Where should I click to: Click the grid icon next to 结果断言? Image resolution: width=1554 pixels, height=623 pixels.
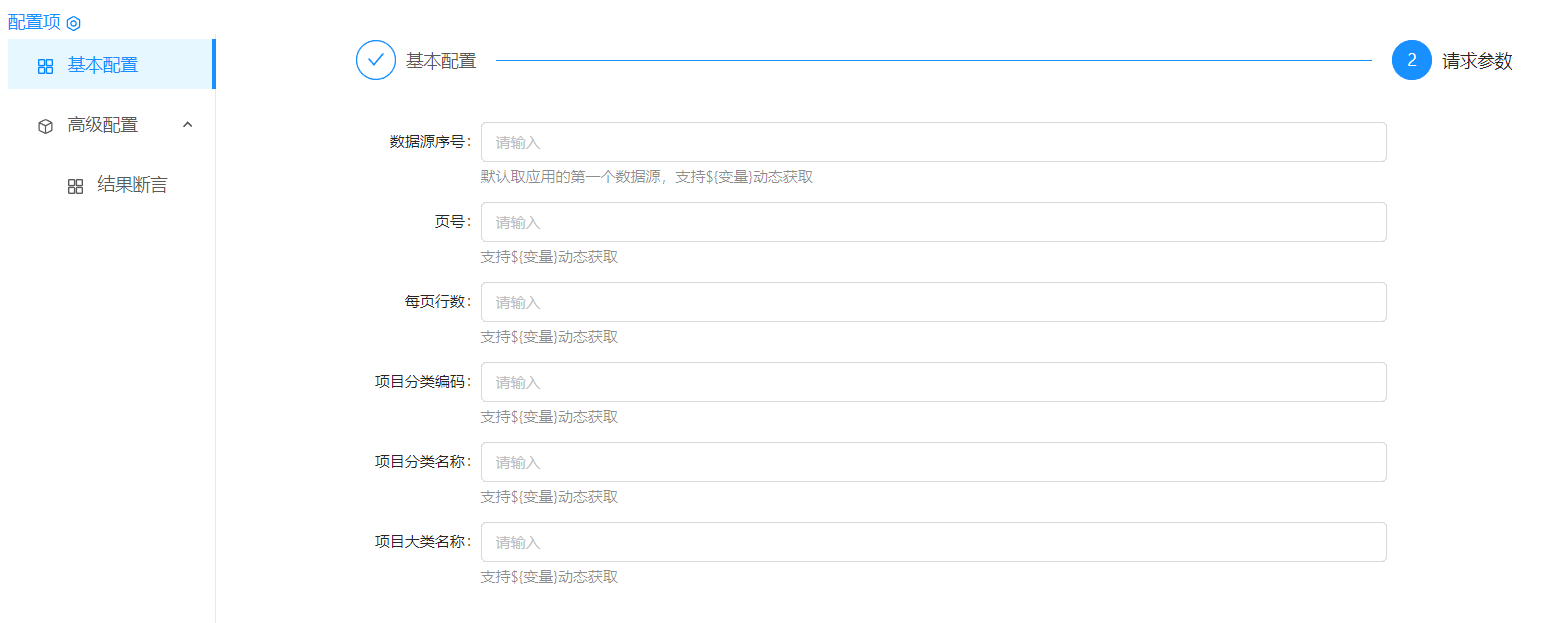(75, 186)
